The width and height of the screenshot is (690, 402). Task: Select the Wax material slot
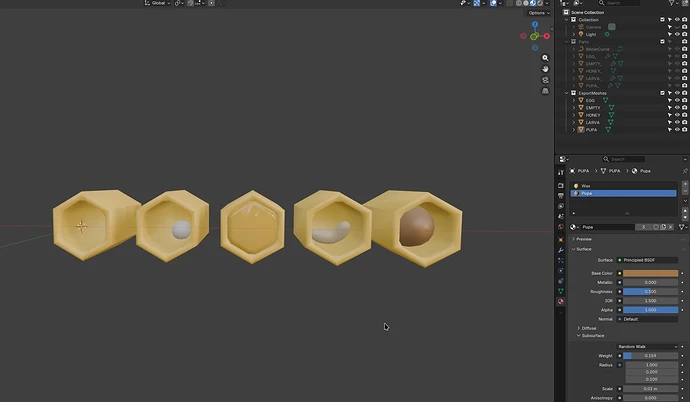pyautogui.click(x=624, y=186)
